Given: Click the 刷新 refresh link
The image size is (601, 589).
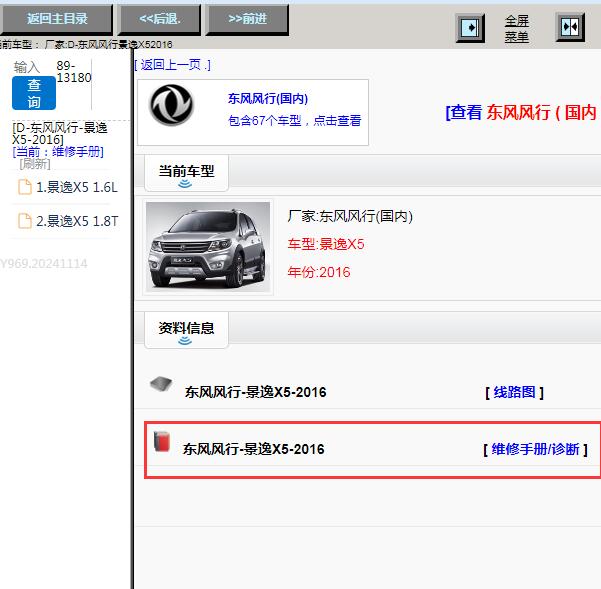Looking at the screenshot, I should [x=35, y=164].
